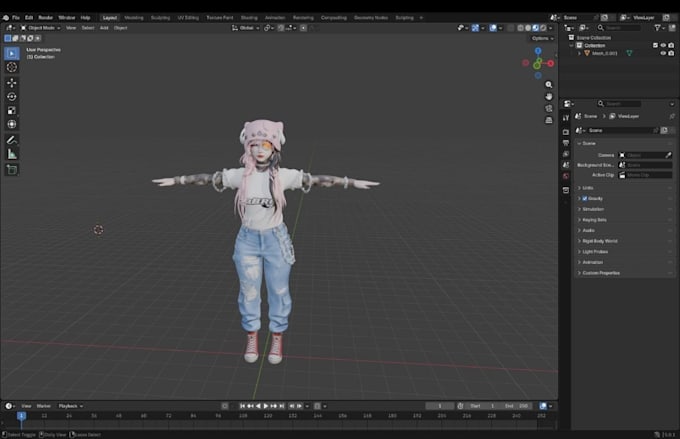
Task: Click the pan view hand icon
Action: point(549,96)
